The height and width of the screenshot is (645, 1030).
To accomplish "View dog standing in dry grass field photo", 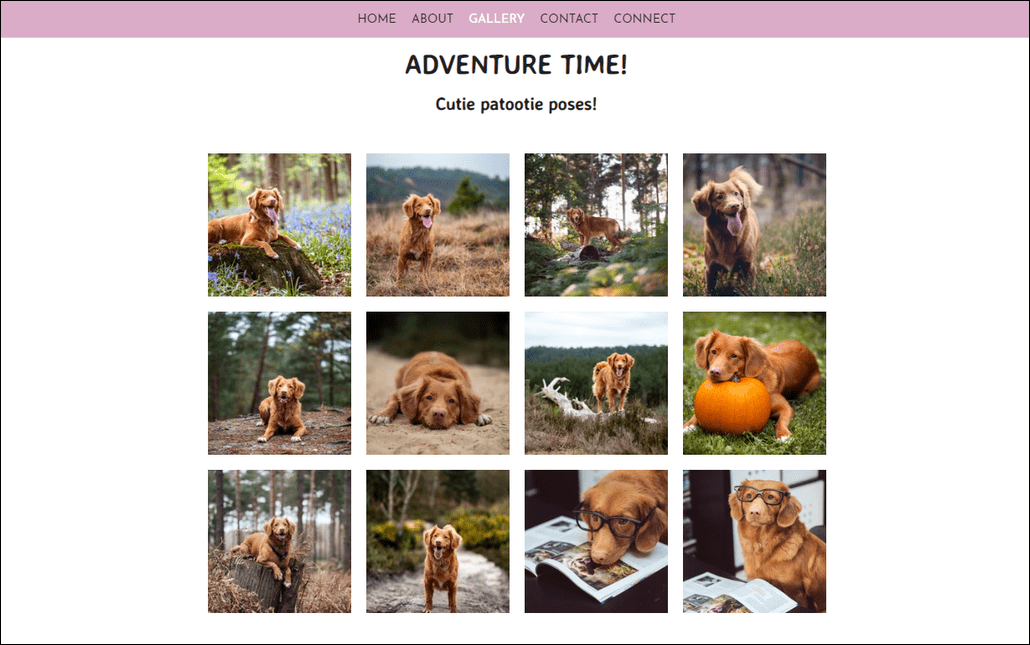I will pyautogui.click(x=437, y=225).
